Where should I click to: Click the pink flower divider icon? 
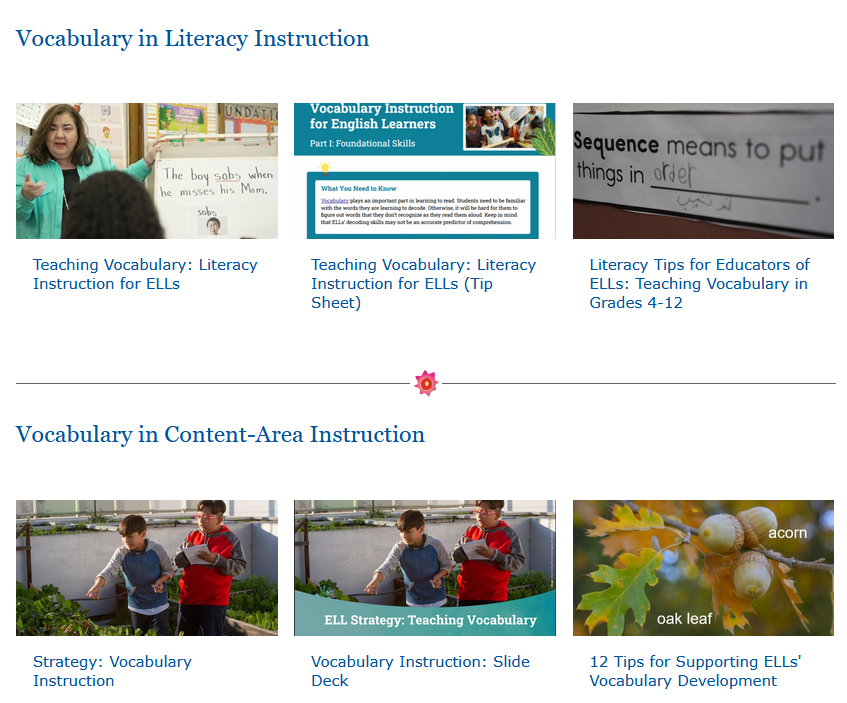[427, 382]
